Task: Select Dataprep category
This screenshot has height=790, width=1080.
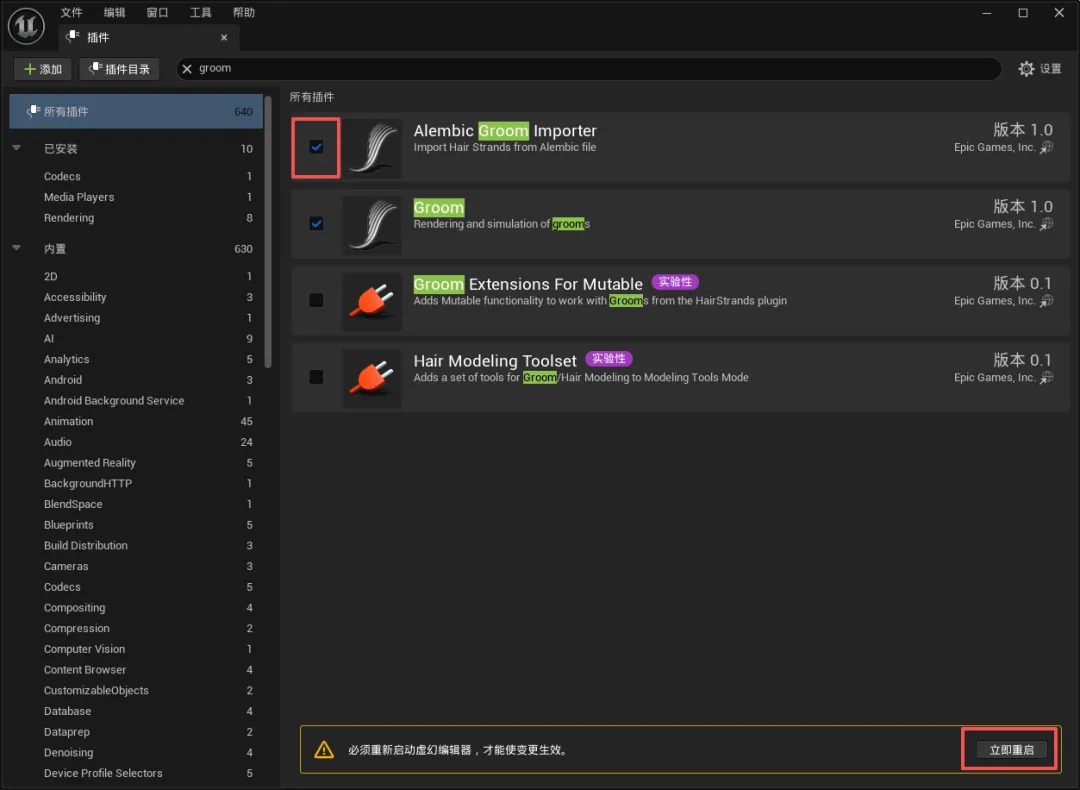Action: 136,731
